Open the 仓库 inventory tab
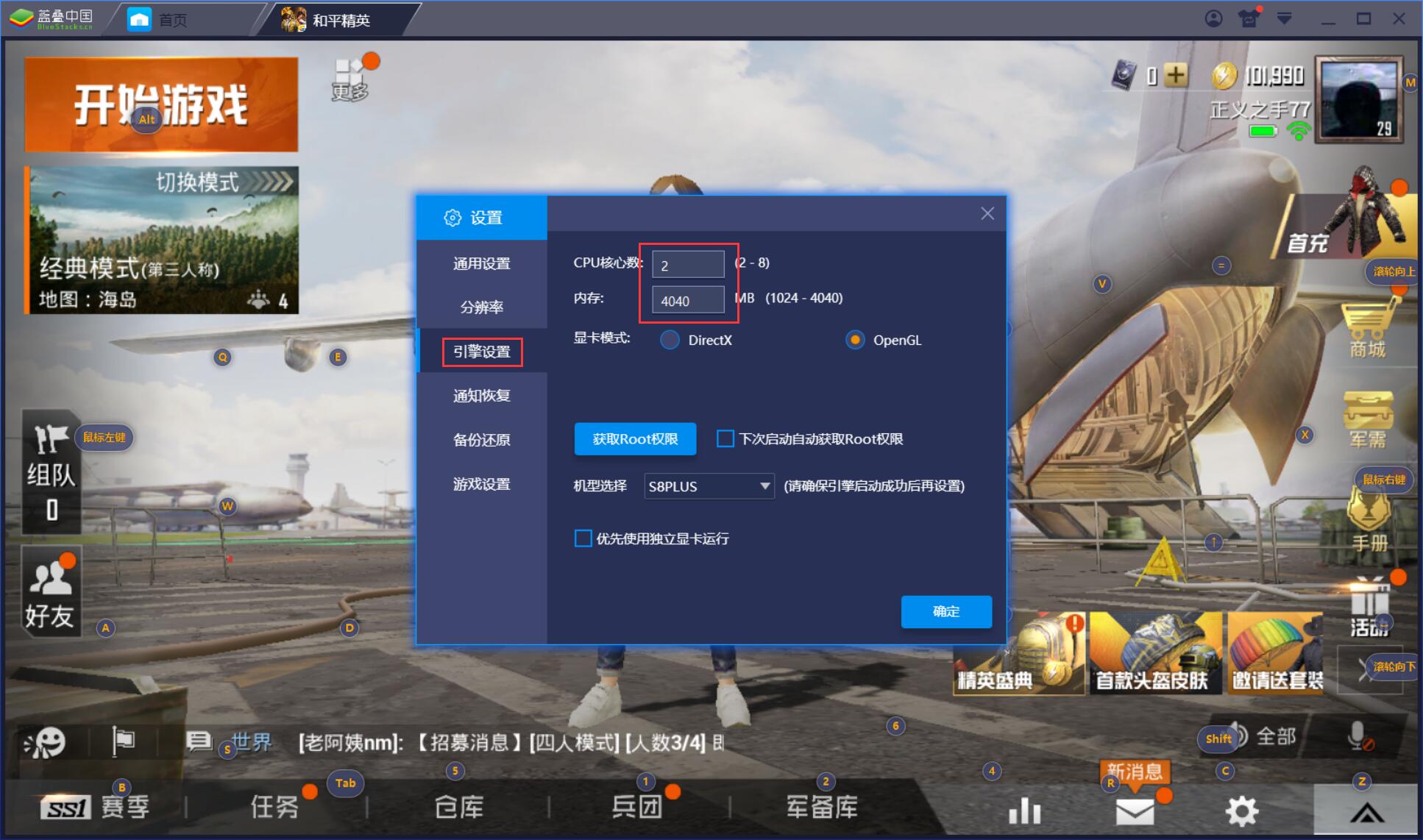 [458, 808]
